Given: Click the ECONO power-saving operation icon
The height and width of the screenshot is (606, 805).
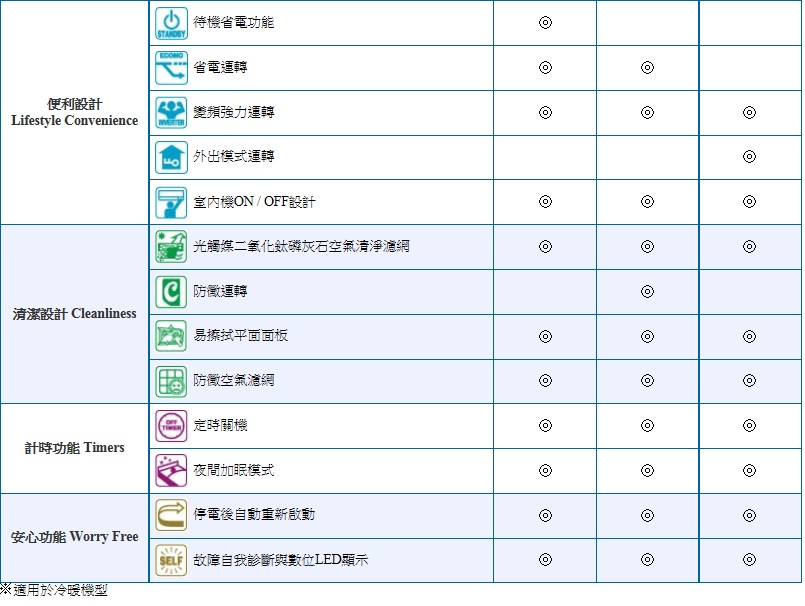Looking at the screenshot, I should point(171,68).
